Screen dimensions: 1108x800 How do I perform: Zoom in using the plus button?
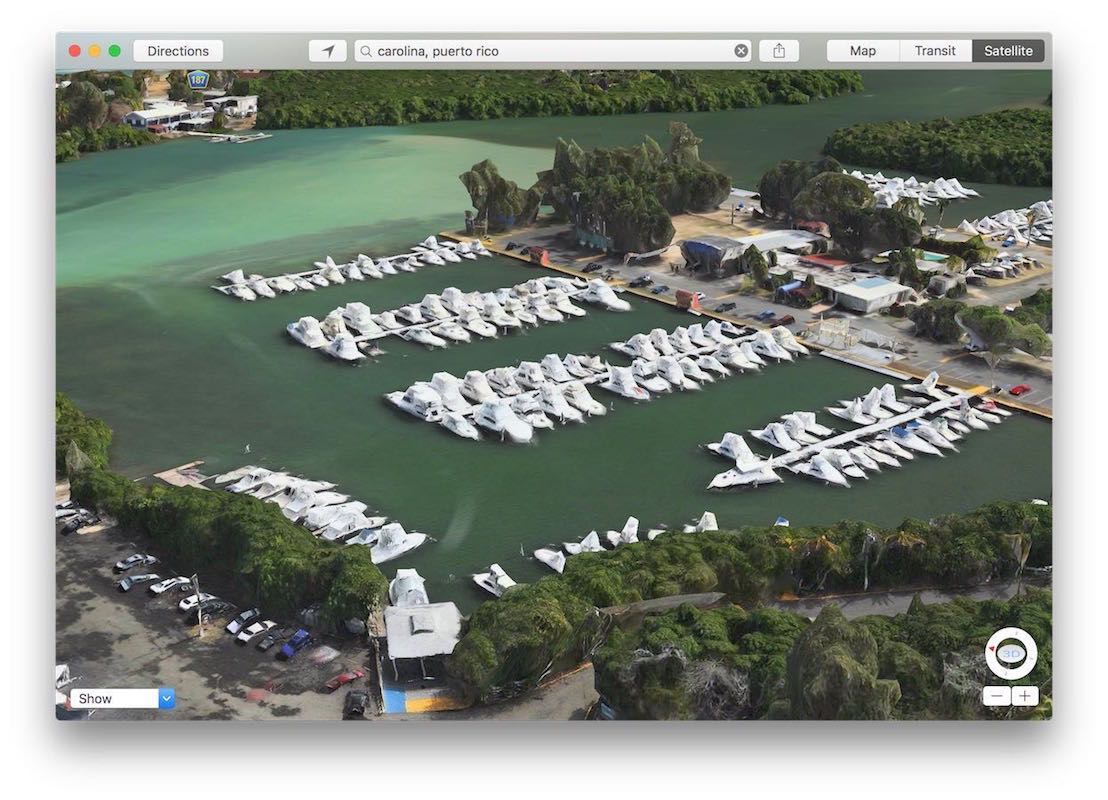click(x=1024, y=696)
